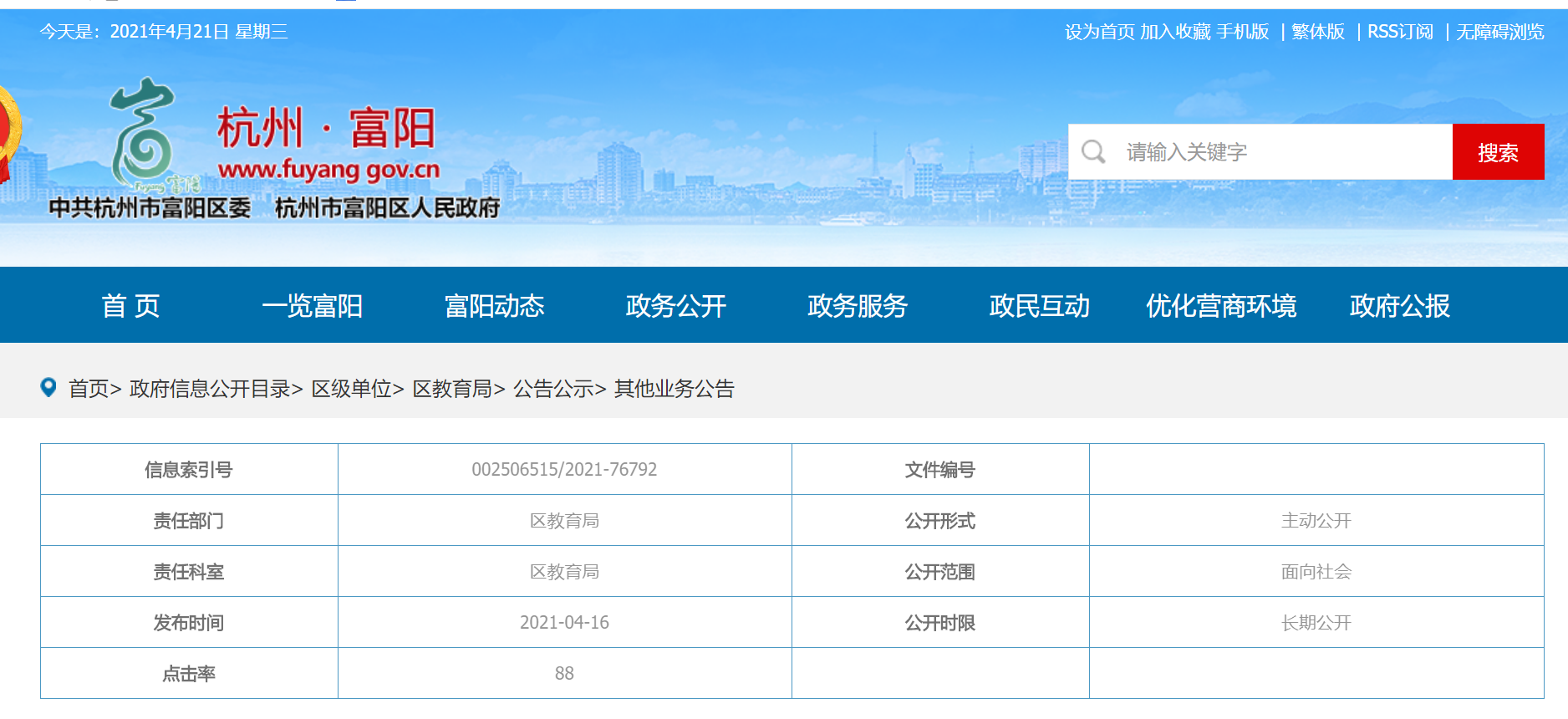Open the 一览富阳 menu item
This screenshot has height=719, width=1568.
[x=312, y=306]
